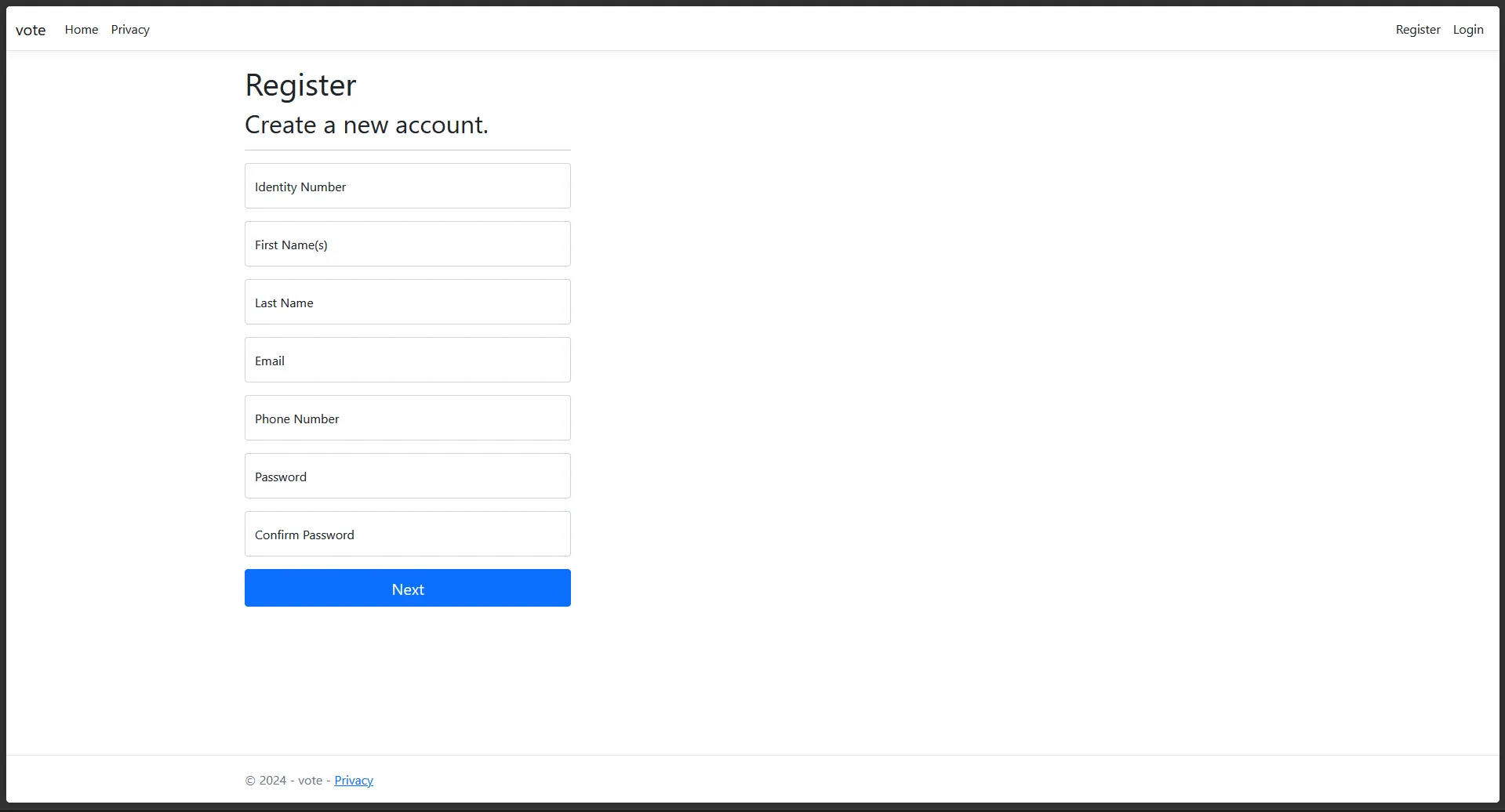The width and height of the screenshot is (1505, 812).
Task: Click the footer copyright 2024 vote text
Action: click(284, 781)
